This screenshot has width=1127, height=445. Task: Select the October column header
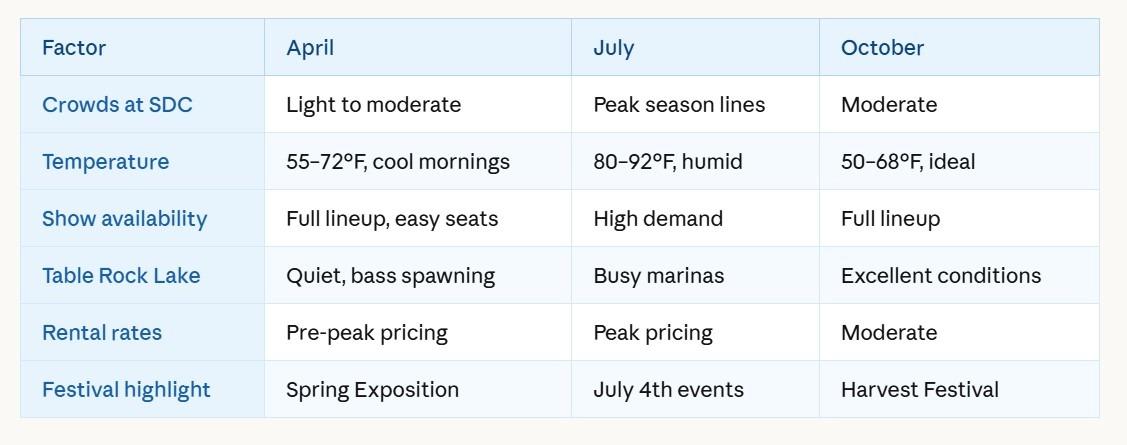pos(882,48)
